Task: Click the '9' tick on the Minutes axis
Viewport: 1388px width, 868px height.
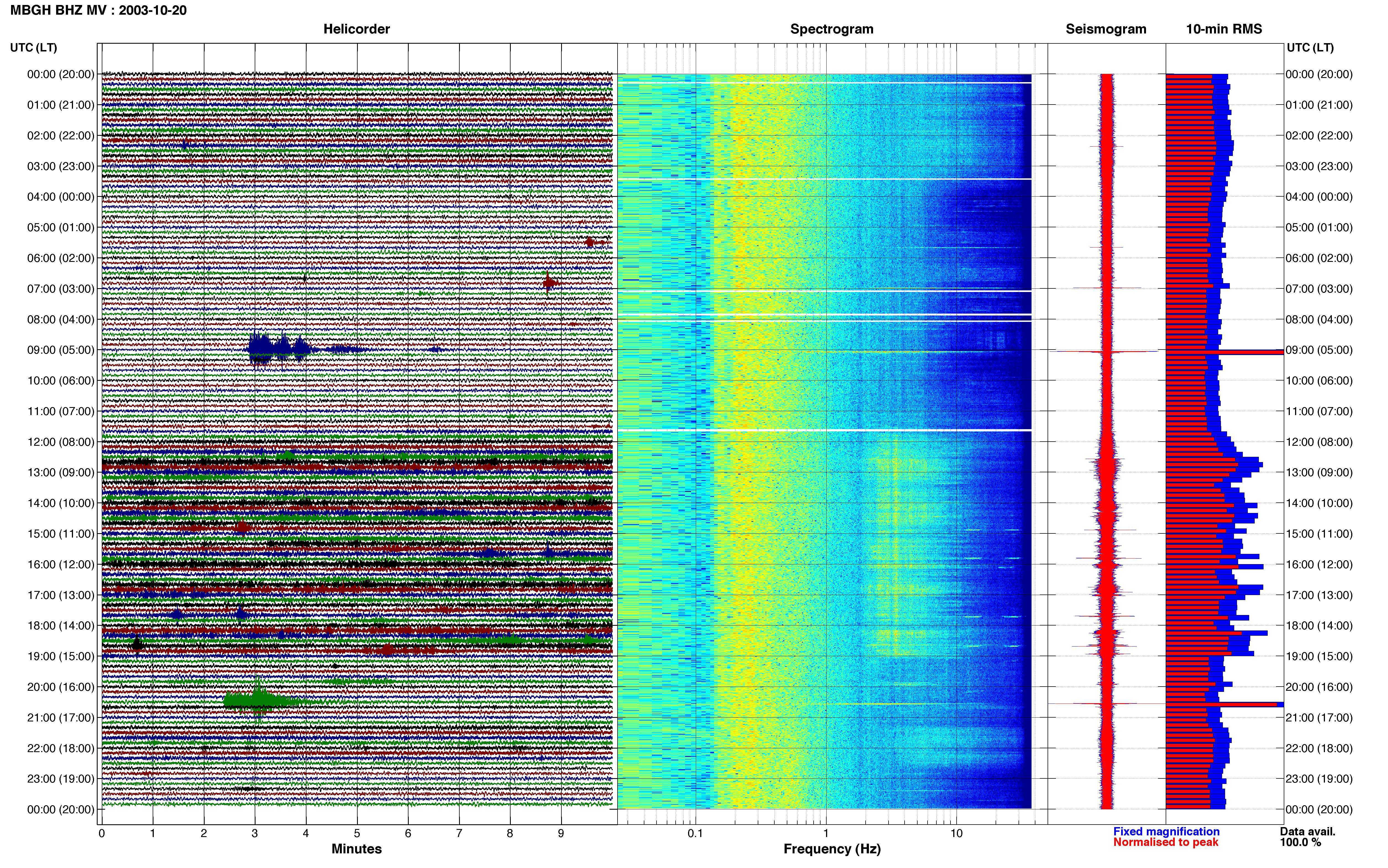Action: tap(561, 833)
